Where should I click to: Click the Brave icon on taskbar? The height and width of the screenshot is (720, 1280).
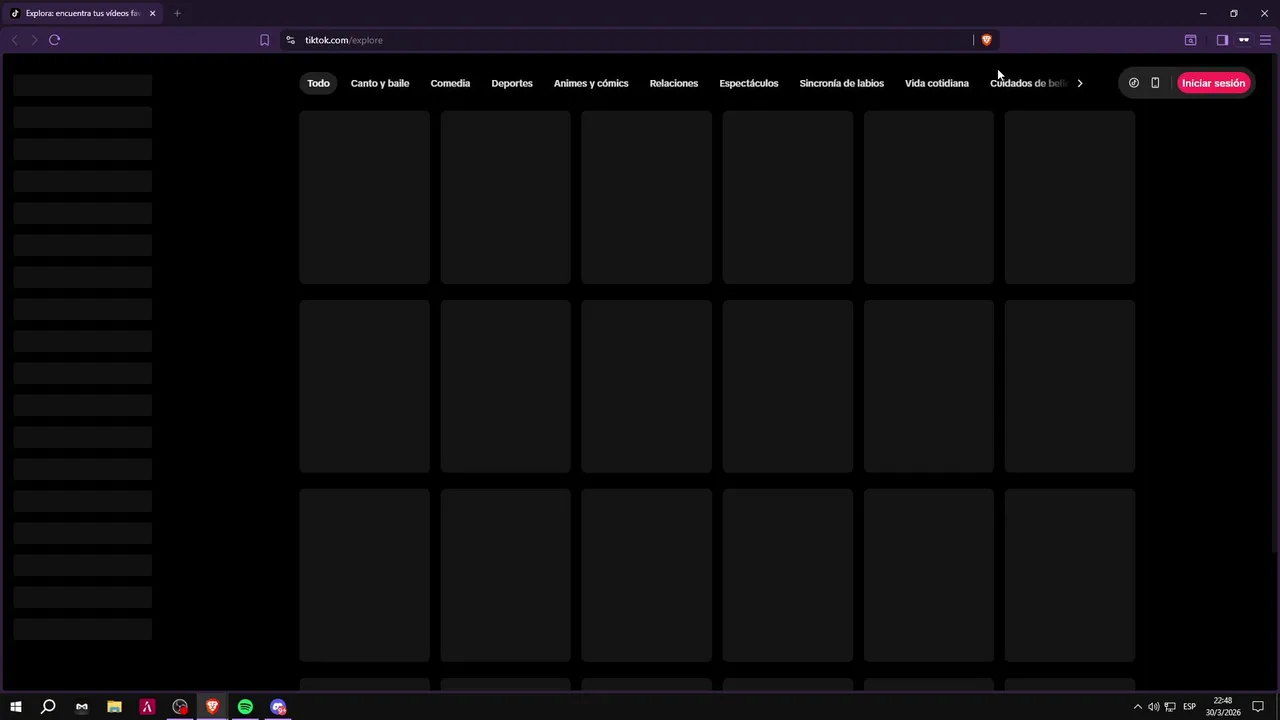click(x=212, y=707)
